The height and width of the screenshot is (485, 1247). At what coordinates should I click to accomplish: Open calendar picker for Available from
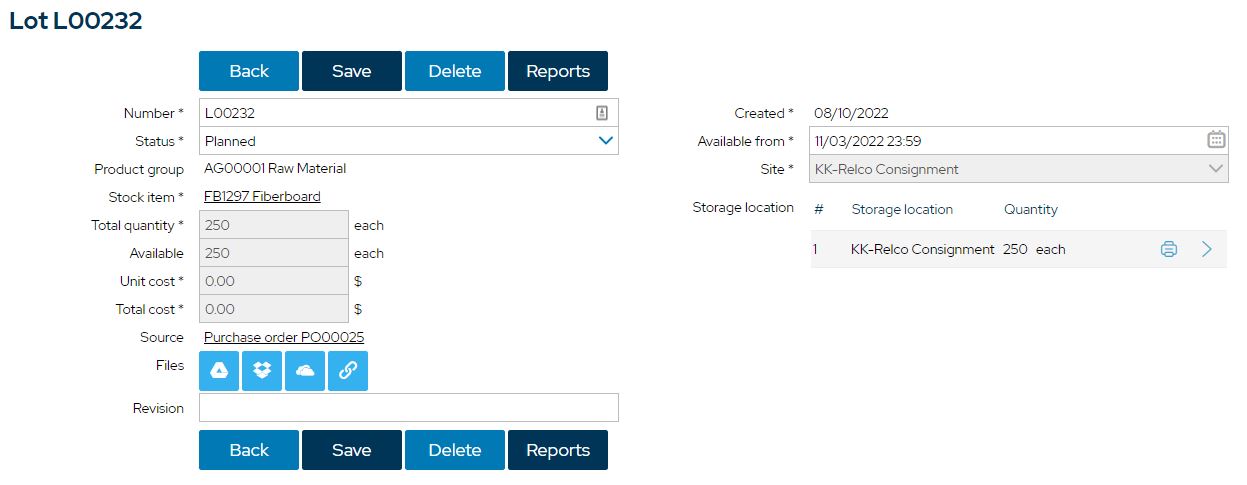tap(1216, 140)
